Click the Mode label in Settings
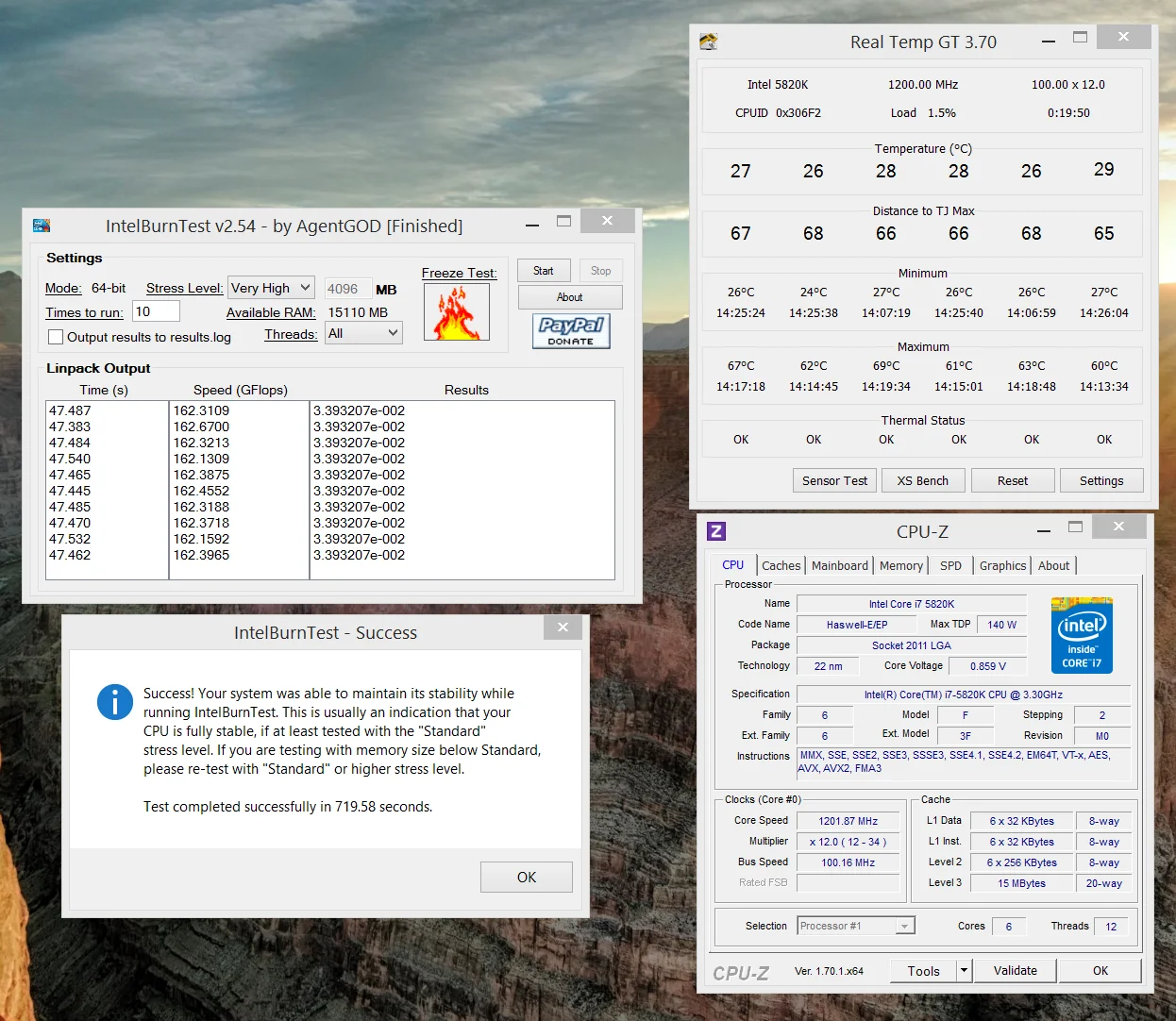1176x1021 pixels. click(63, 288)
